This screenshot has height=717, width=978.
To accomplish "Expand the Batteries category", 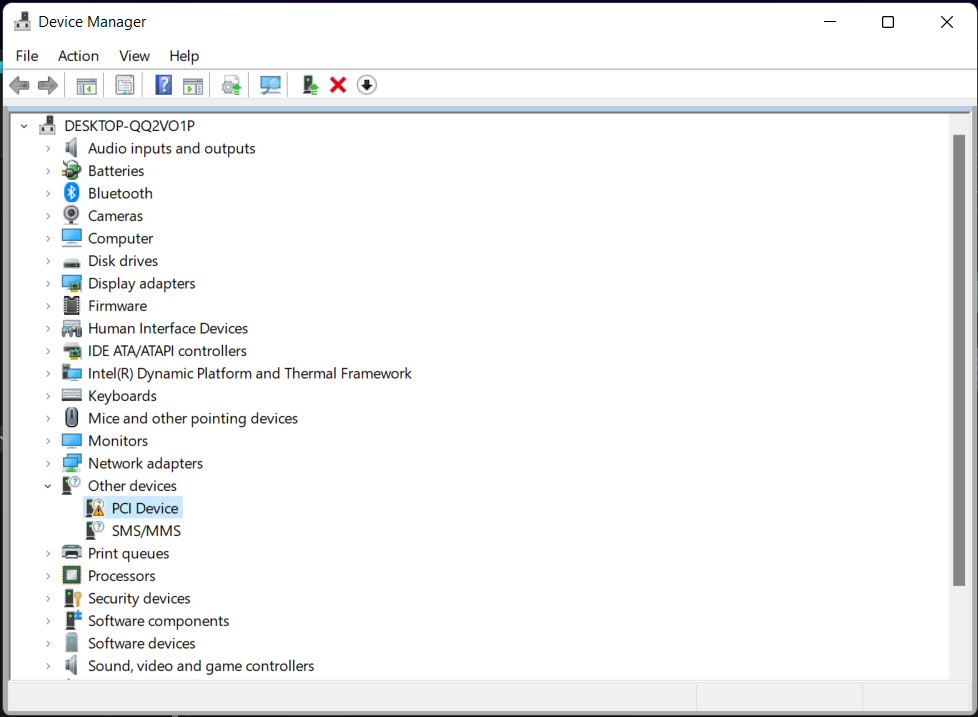I will 47,171.
